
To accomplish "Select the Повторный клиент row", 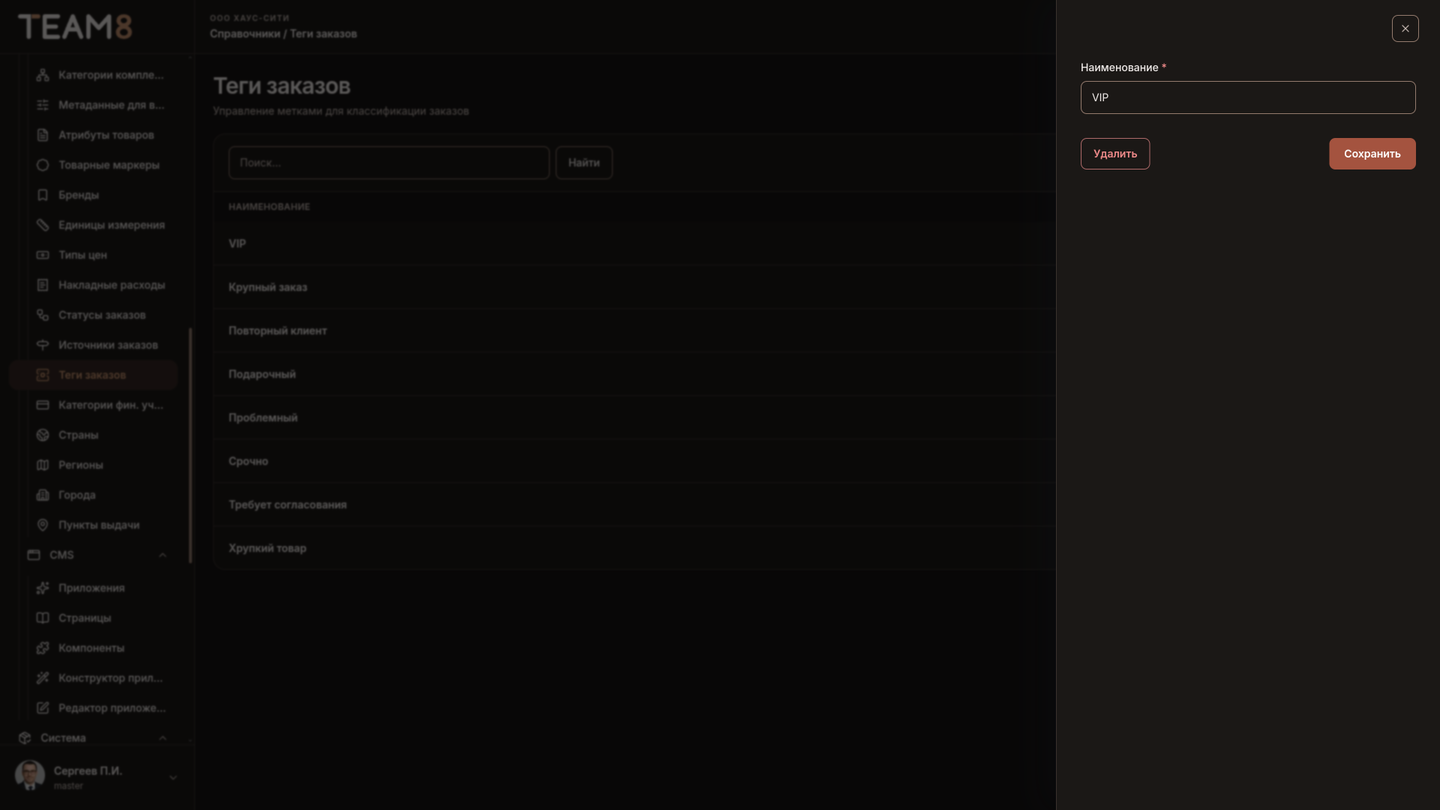I will coord(634,331).
